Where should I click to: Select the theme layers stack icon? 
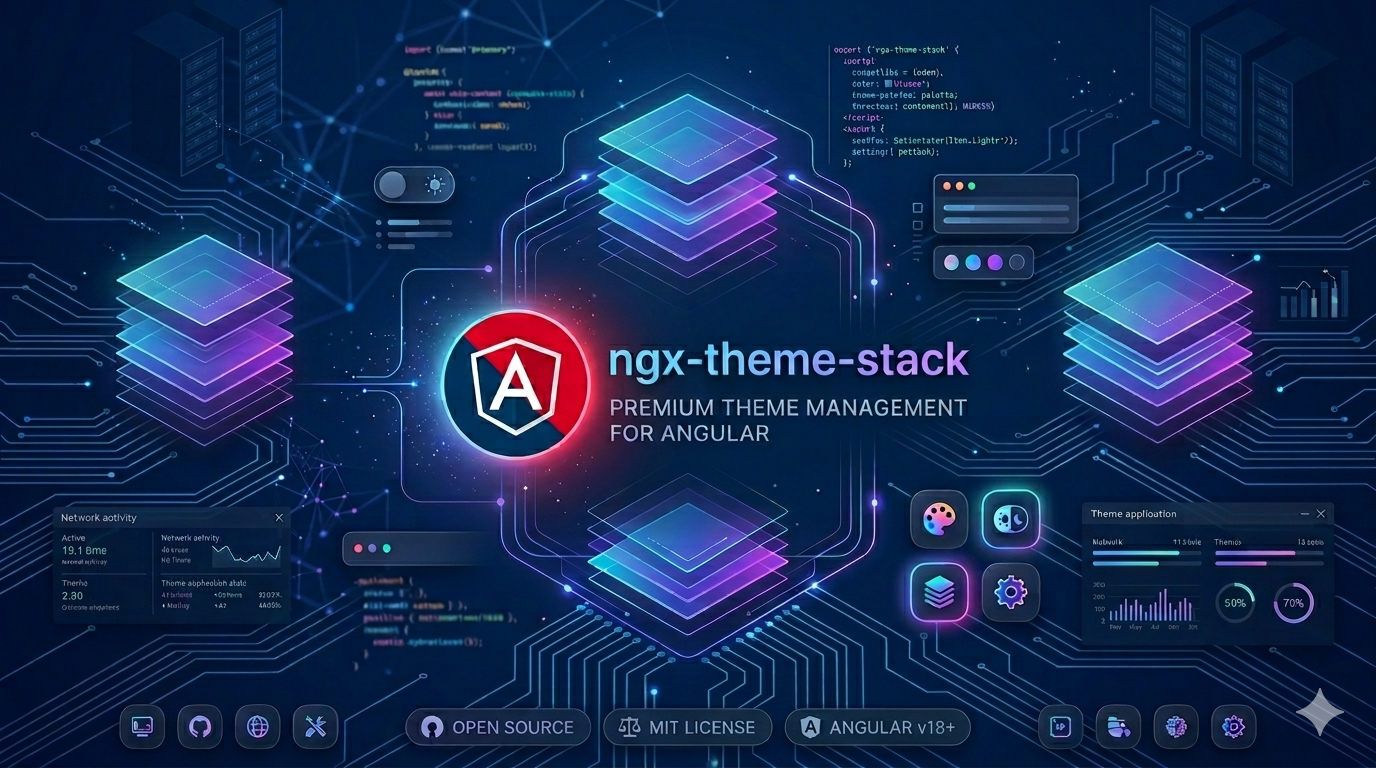click(x=938, y=591)
